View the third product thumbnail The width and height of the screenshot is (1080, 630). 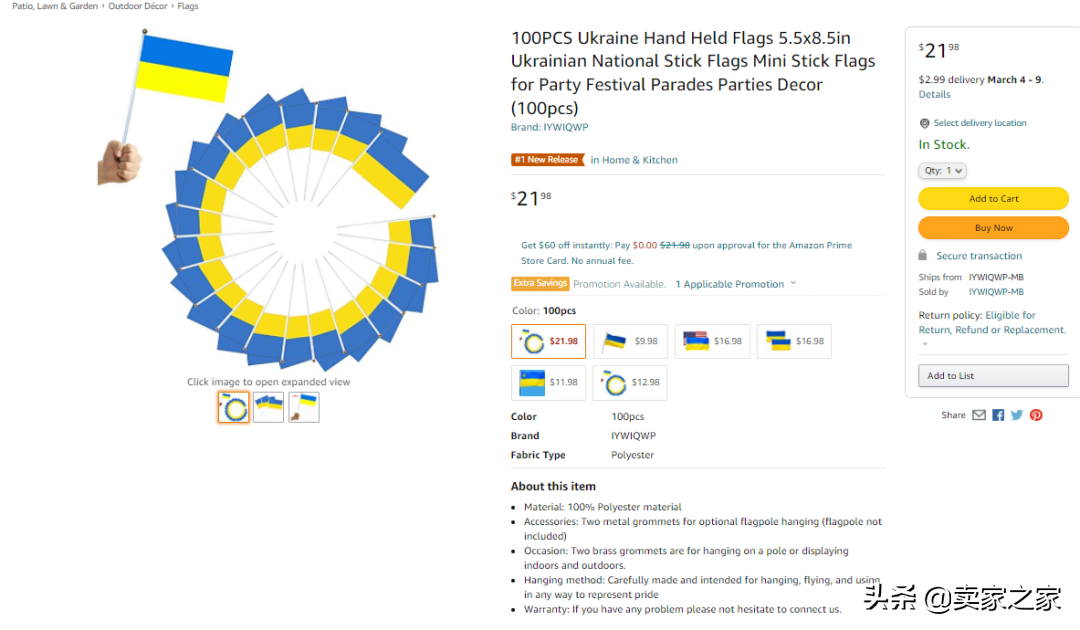304,407
